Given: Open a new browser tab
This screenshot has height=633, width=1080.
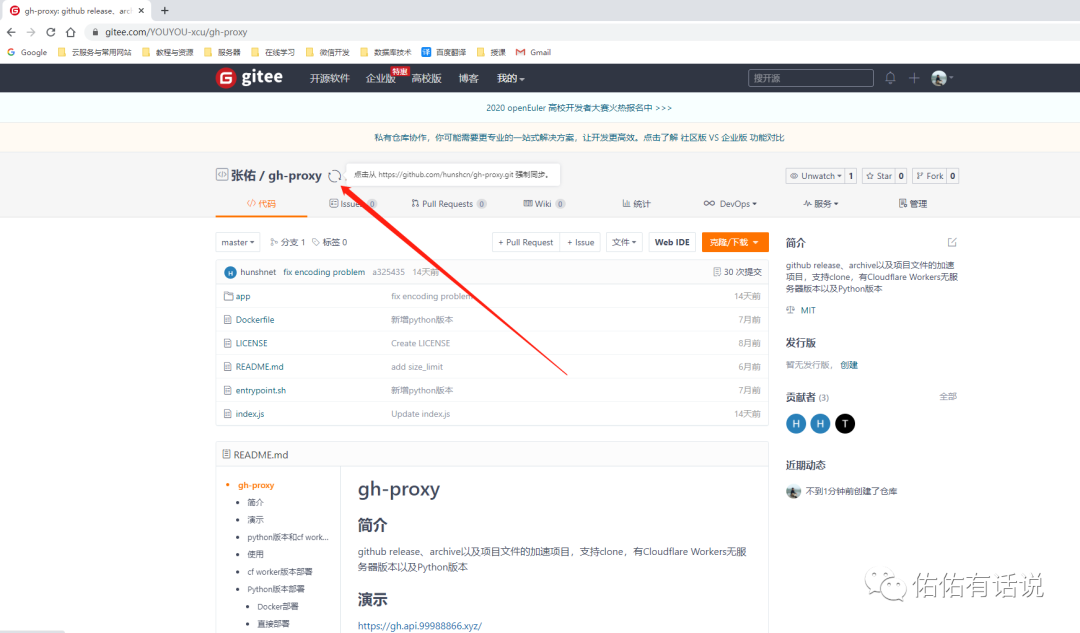Looking at the screenshot, I should (x=165, y=10).
